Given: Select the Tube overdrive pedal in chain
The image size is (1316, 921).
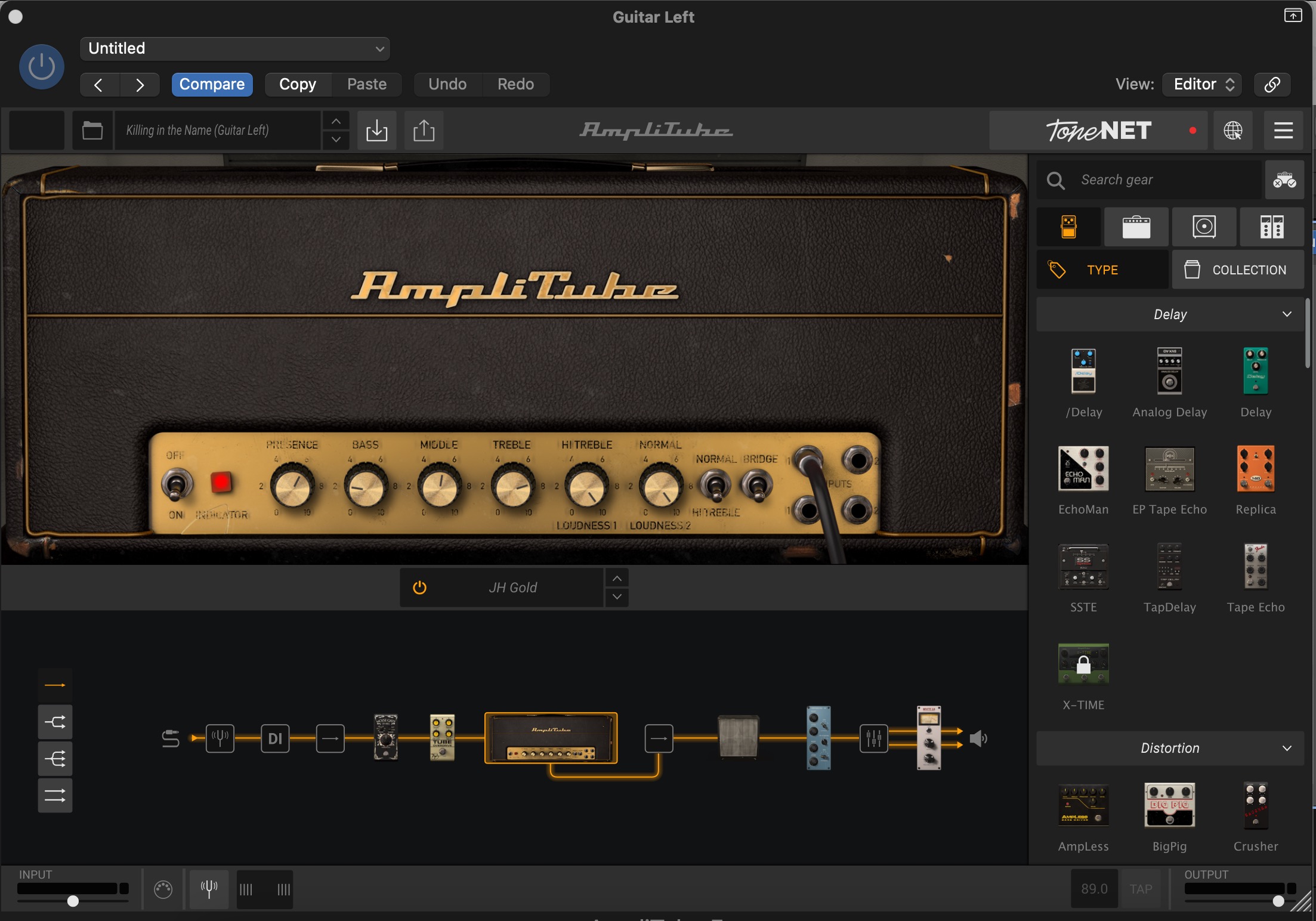Looking at the screenshot, I should coord(442,737).
